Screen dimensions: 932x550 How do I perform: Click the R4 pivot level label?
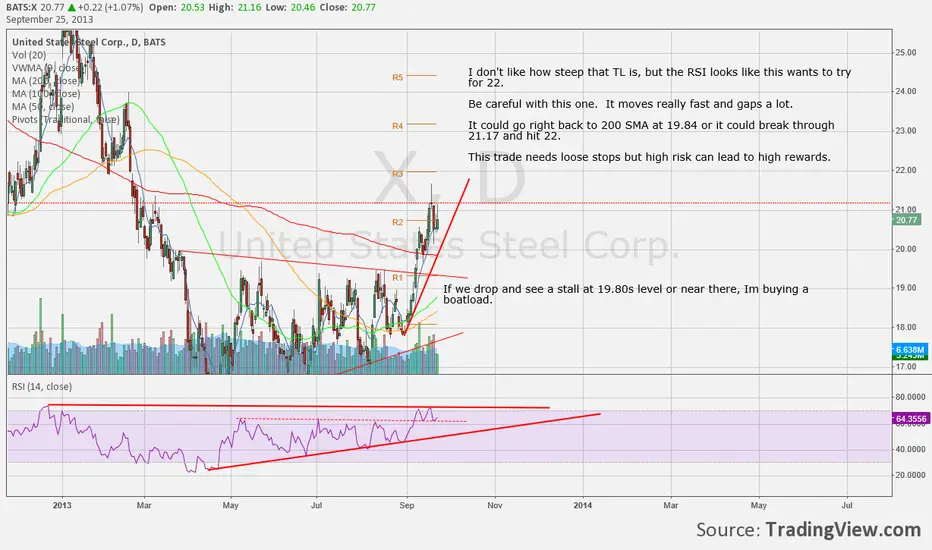click(398, 126)
